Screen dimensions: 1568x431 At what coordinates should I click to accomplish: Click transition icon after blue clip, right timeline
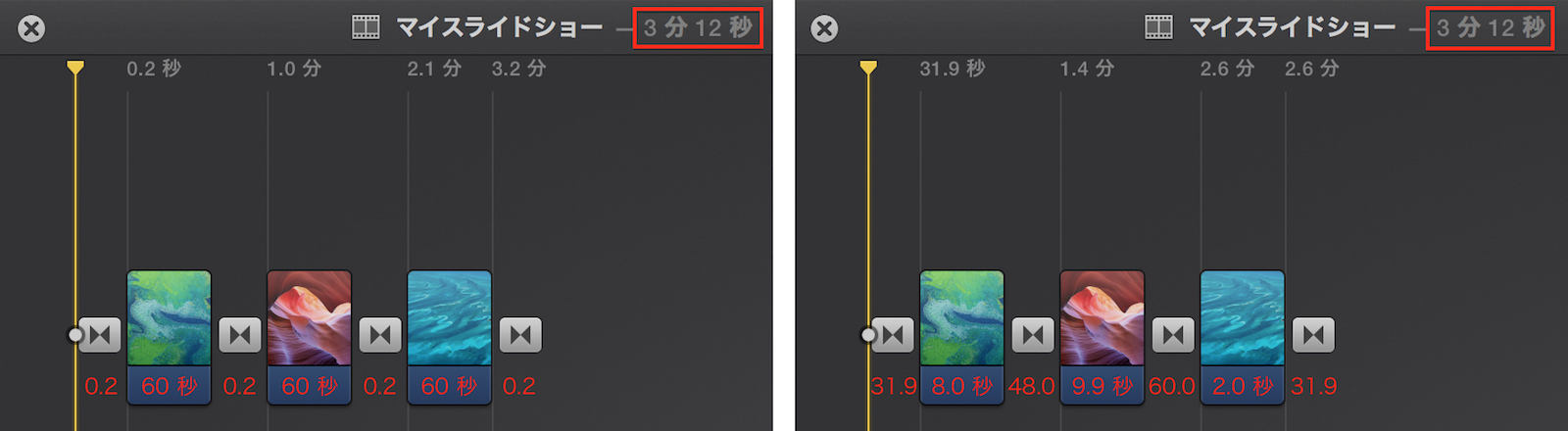point(1313,335)
